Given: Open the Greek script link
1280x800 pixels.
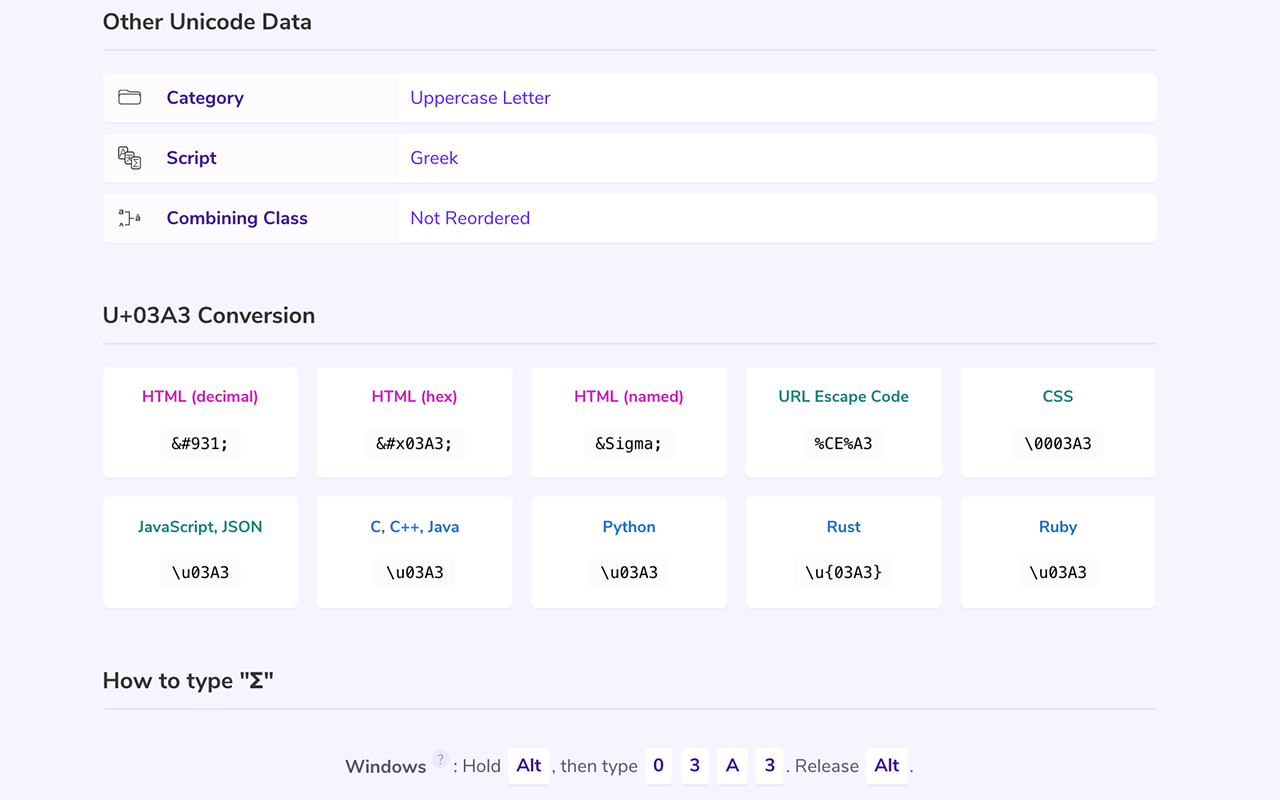Looking at the screenshot, I should 434,158.
